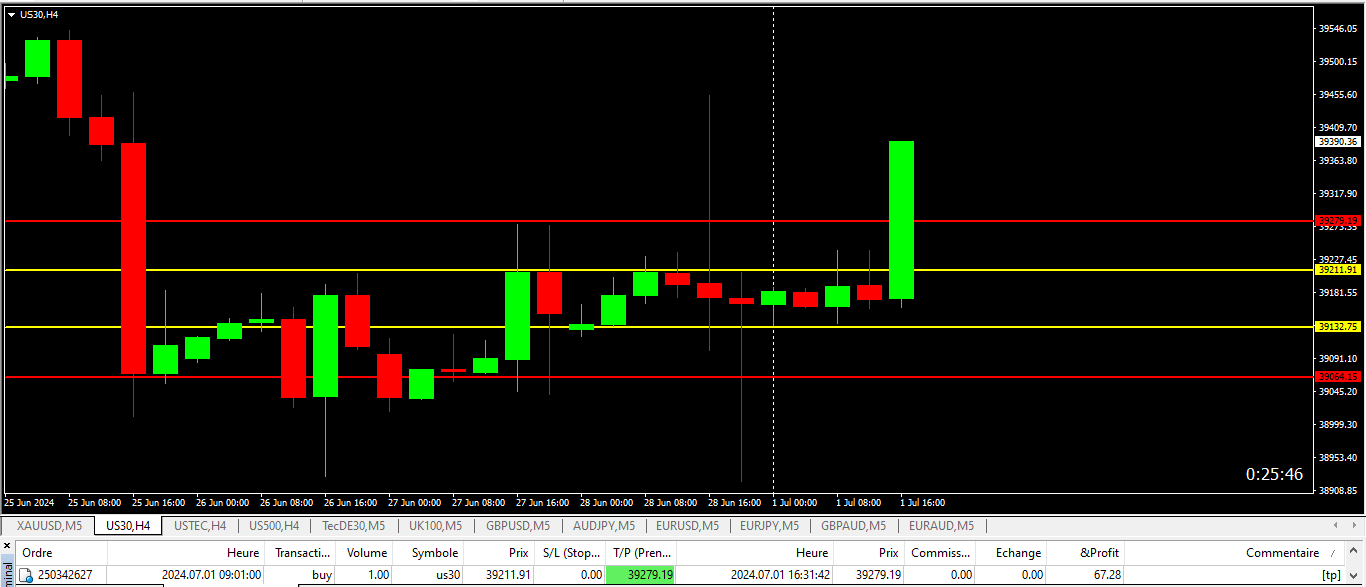
Task: Switch to the EURJPY,M5 chart tab
Action: click(x=771, y=525)
